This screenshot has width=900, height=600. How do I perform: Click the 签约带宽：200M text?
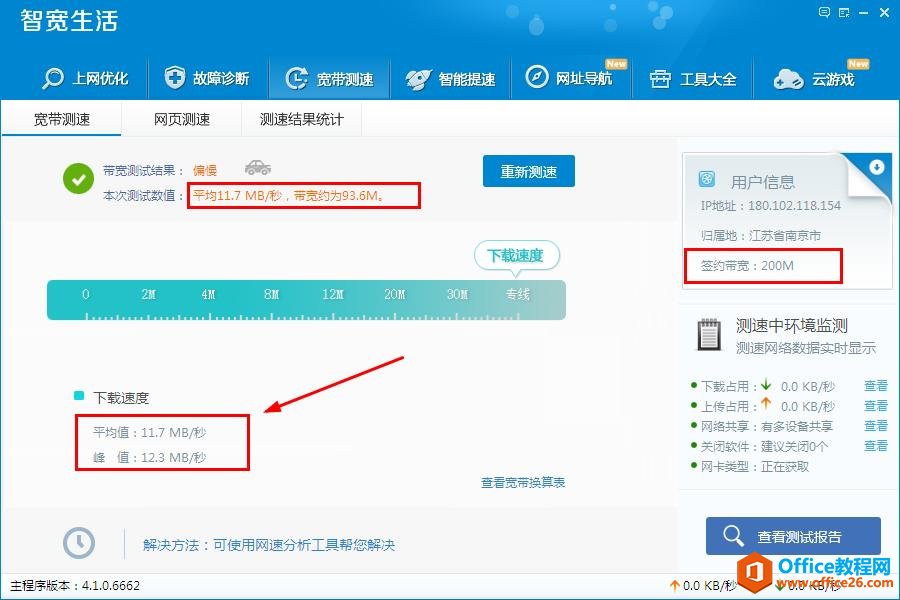coord(747,266)
